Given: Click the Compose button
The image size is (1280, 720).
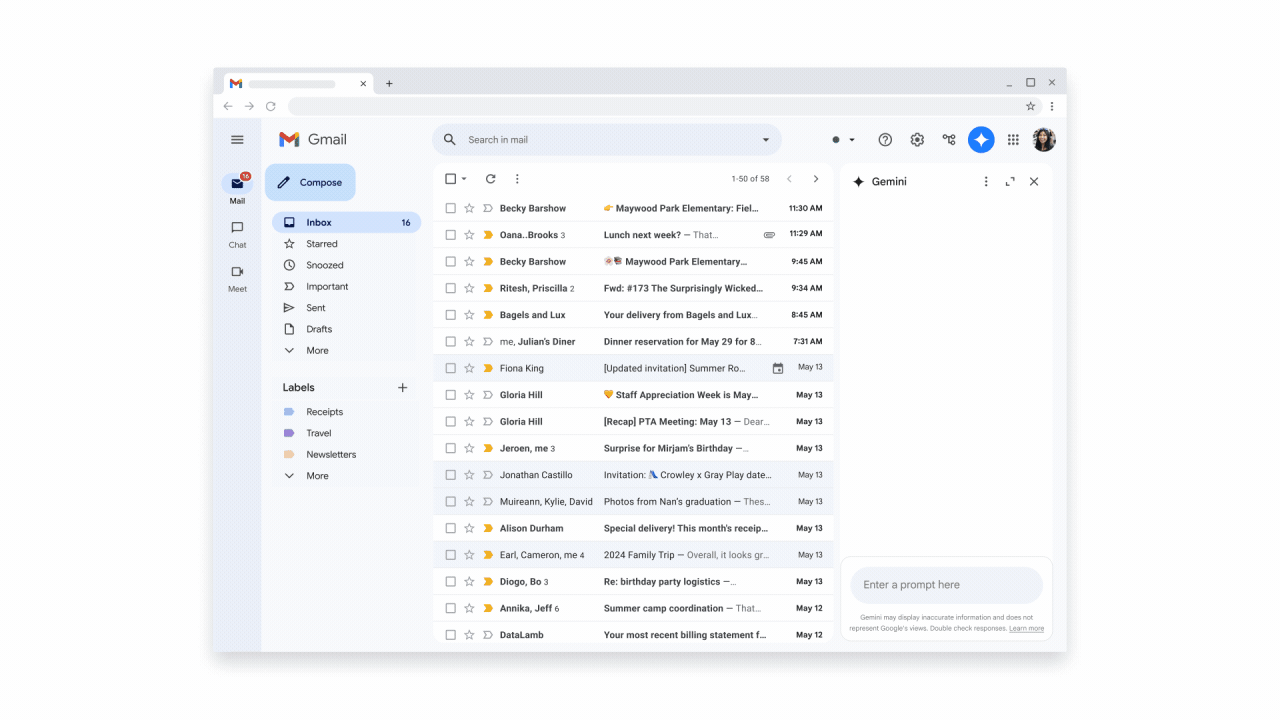Looking at the screenshot, I should tap(310, 182).
